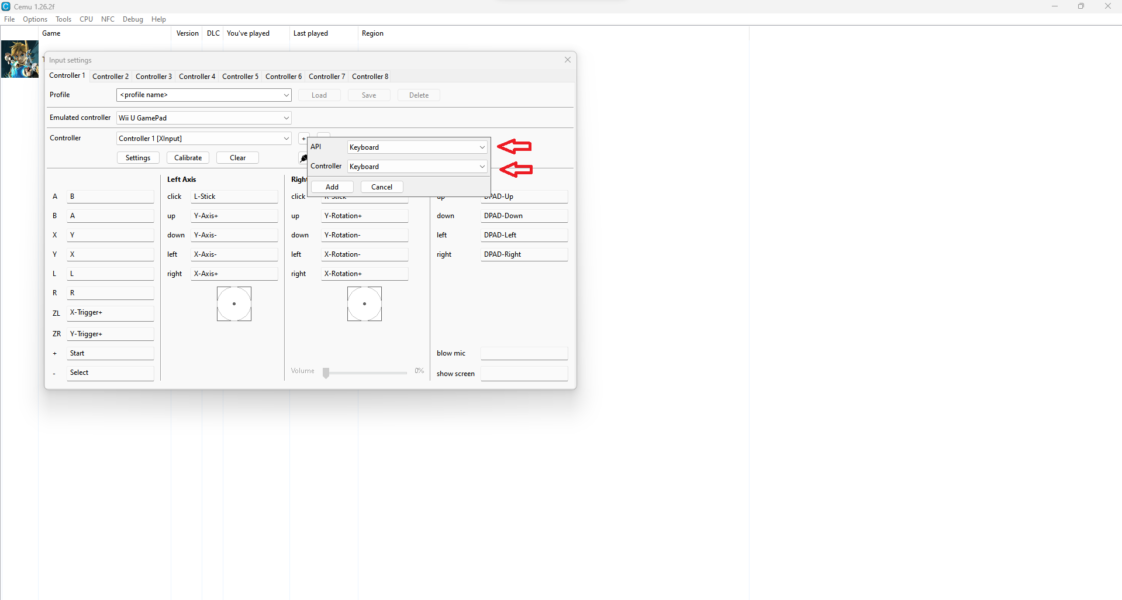Open the File menu
The image size is (1122, 600).
[x=9, y=19]
